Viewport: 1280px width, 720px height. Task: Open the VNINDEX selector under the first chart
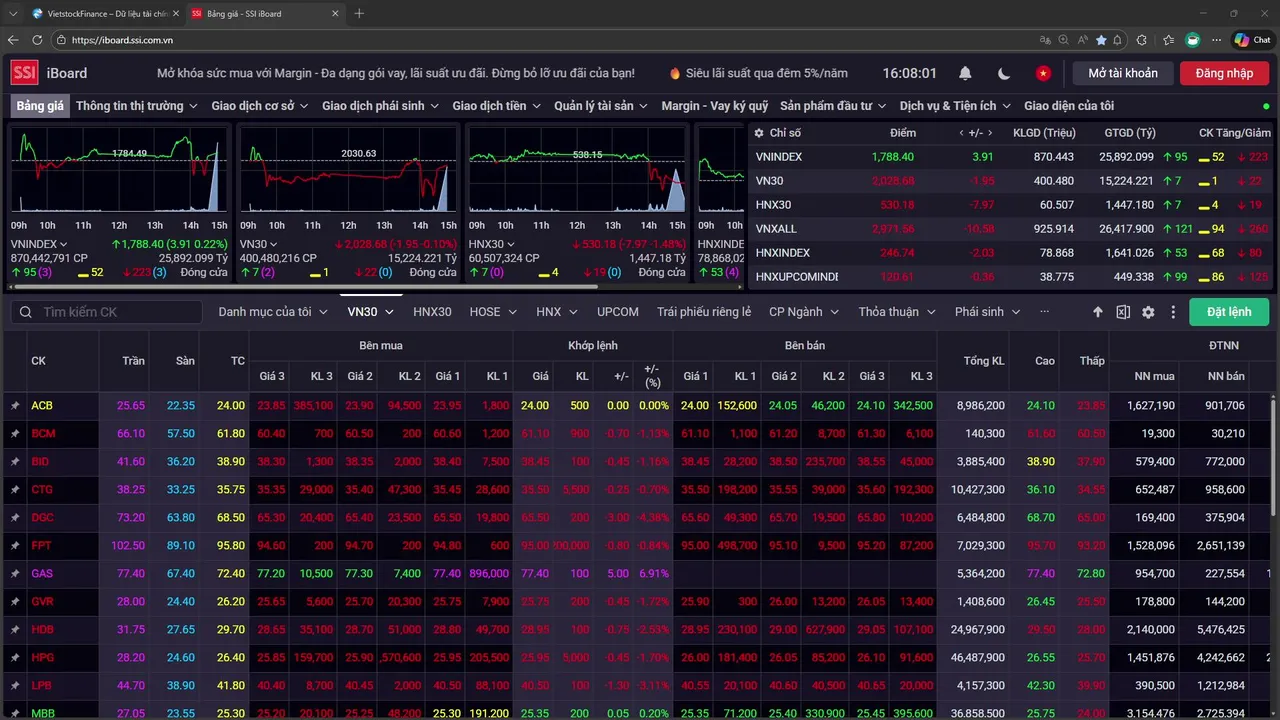coord(39,244)
